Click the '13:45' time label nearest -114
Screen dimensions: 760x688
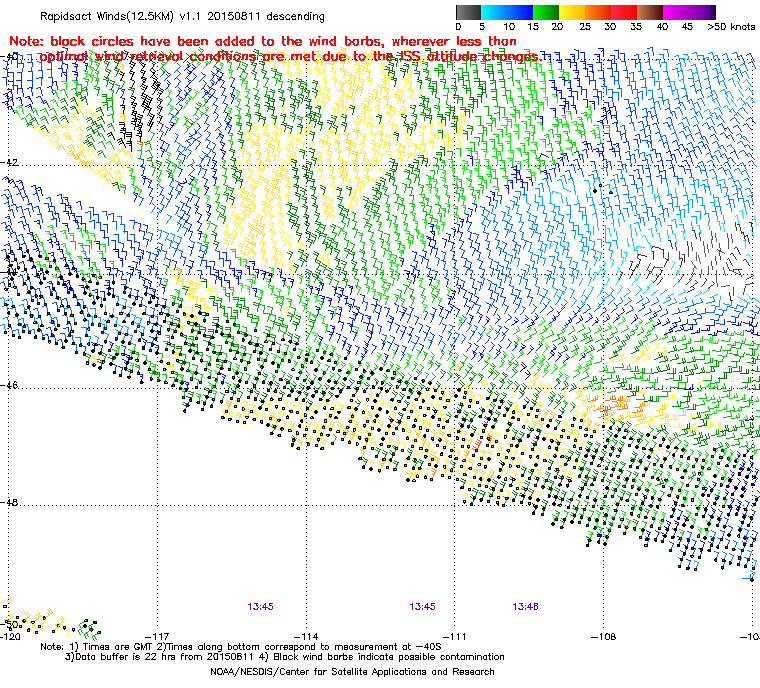[260, 607]
